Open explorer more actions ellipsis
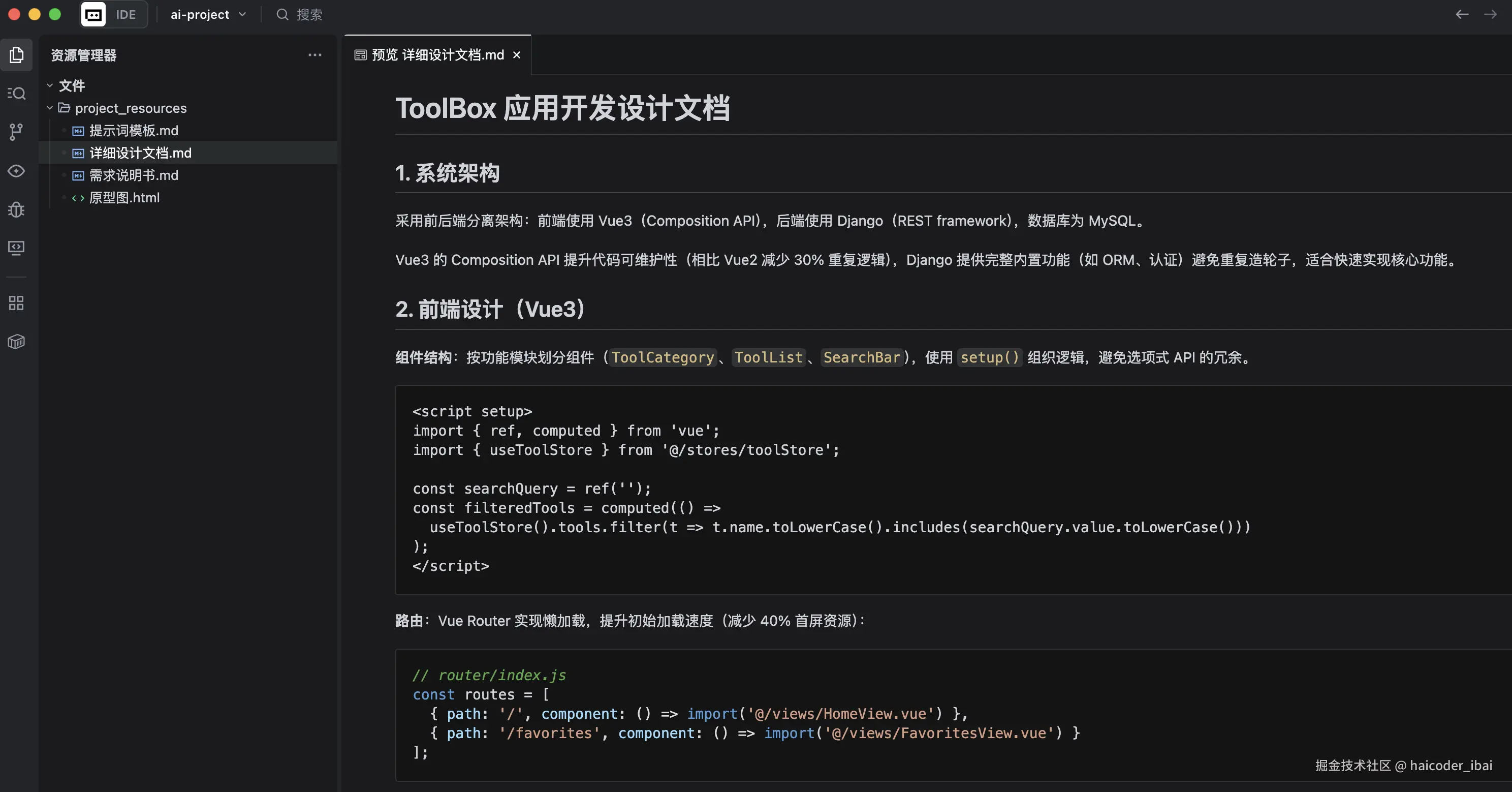This screenshot has height=792, width=1512. tap(314, 54)
